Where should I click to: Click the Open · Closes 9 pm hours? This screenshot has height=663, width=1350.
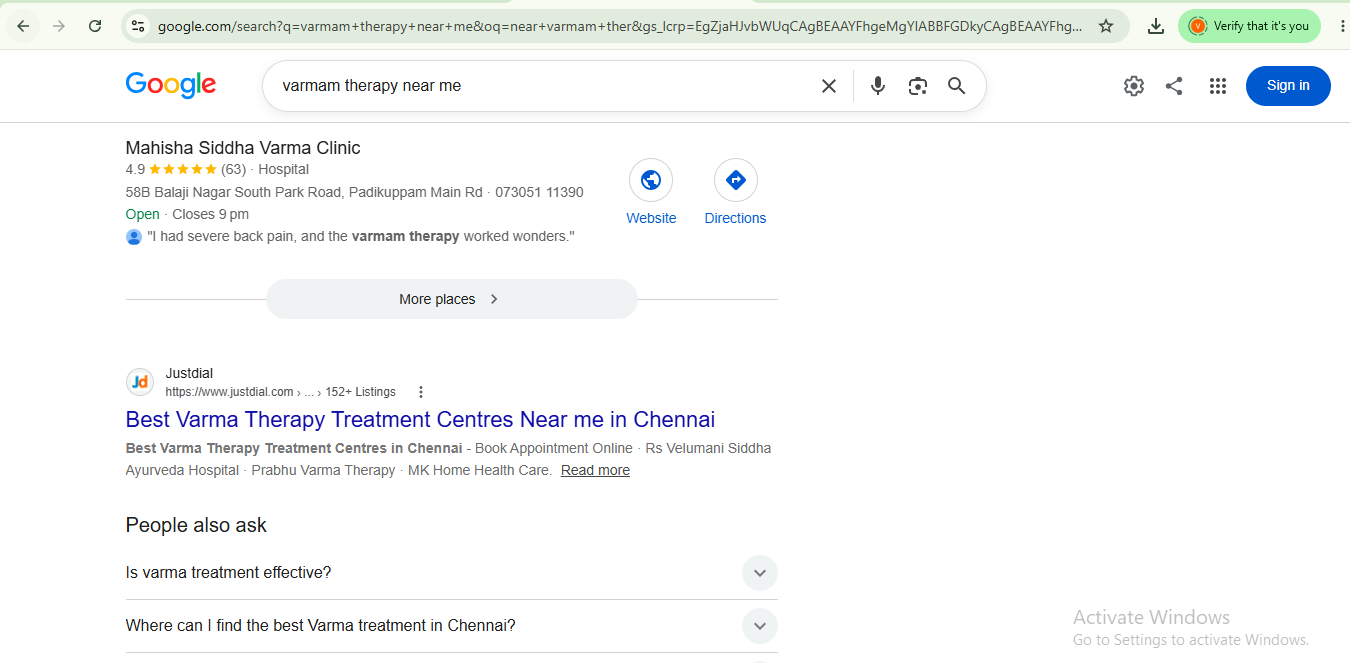click(187, 214)
